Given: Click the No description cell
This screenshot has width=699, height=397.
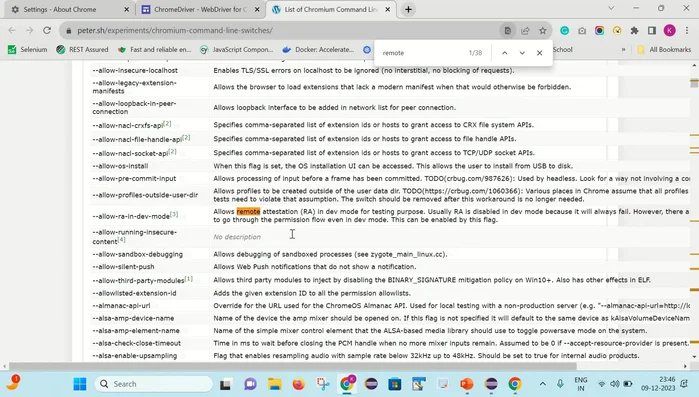Looking at the screenshot, I should pyautogui.click(x=237, y=237).
